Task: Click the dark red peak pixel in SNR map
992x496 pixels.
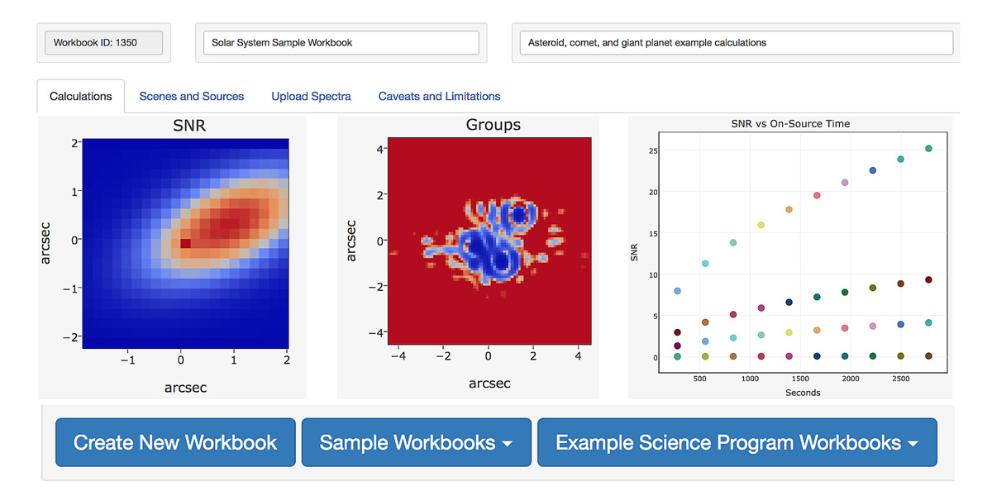Action: click(185, 244)
